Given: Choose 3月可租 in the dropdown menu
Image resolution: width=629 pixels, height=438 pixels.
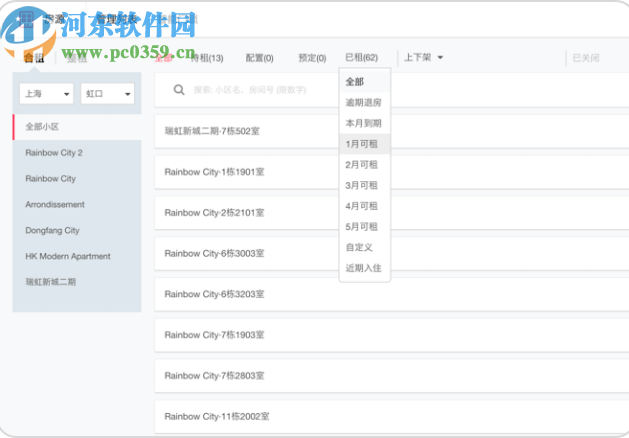Looking at the screenshot, I should (x=365, y=185).
